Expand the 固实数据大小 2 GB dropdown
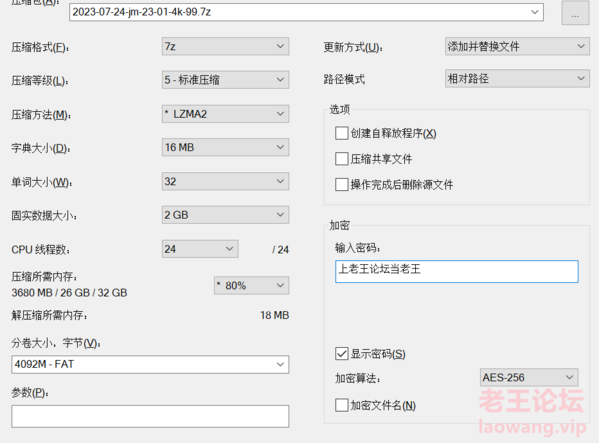Image resolution: width=599 pixels, height=443 pixels. [225, 215]
